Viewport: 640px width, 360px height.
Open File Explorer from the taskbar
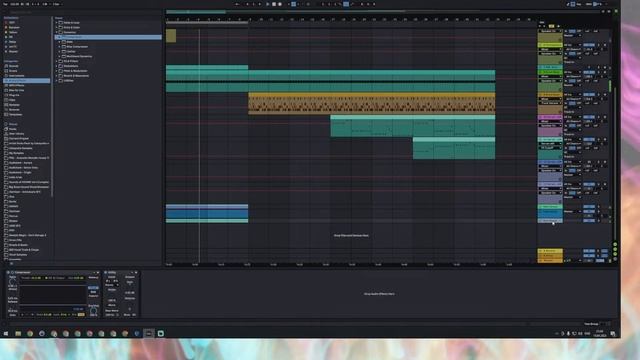tap(18, 333)
